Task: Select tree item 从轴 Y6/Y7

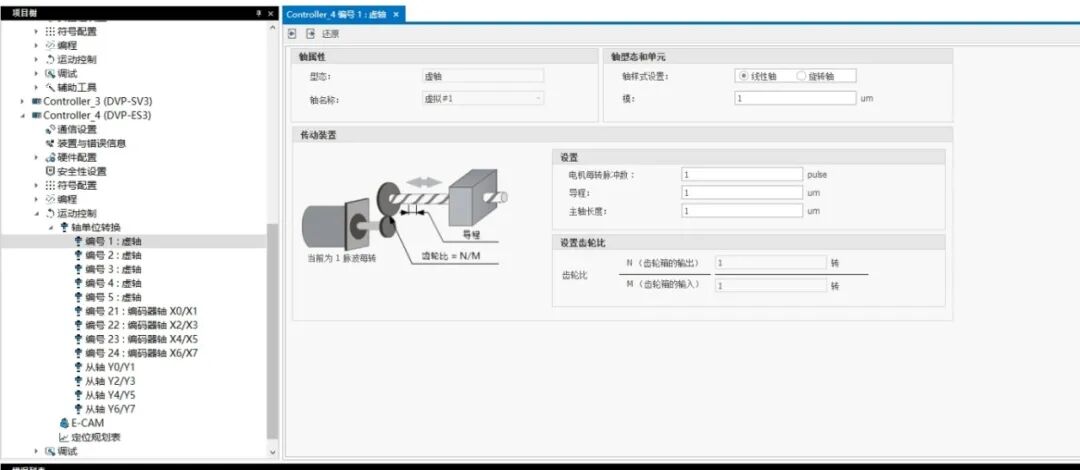Action: (x=110, y=409)
